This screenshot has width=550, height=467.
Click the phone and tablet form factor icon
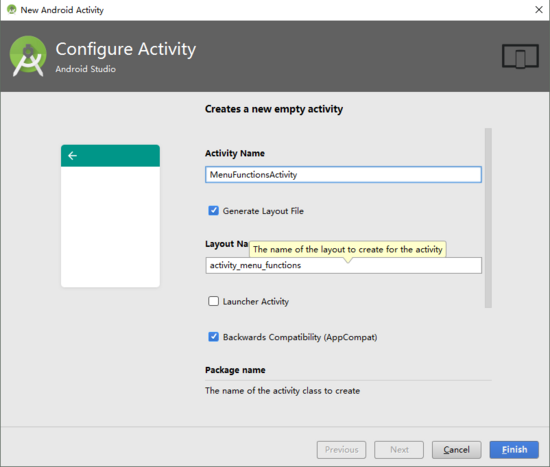click(x=520, y=56)
